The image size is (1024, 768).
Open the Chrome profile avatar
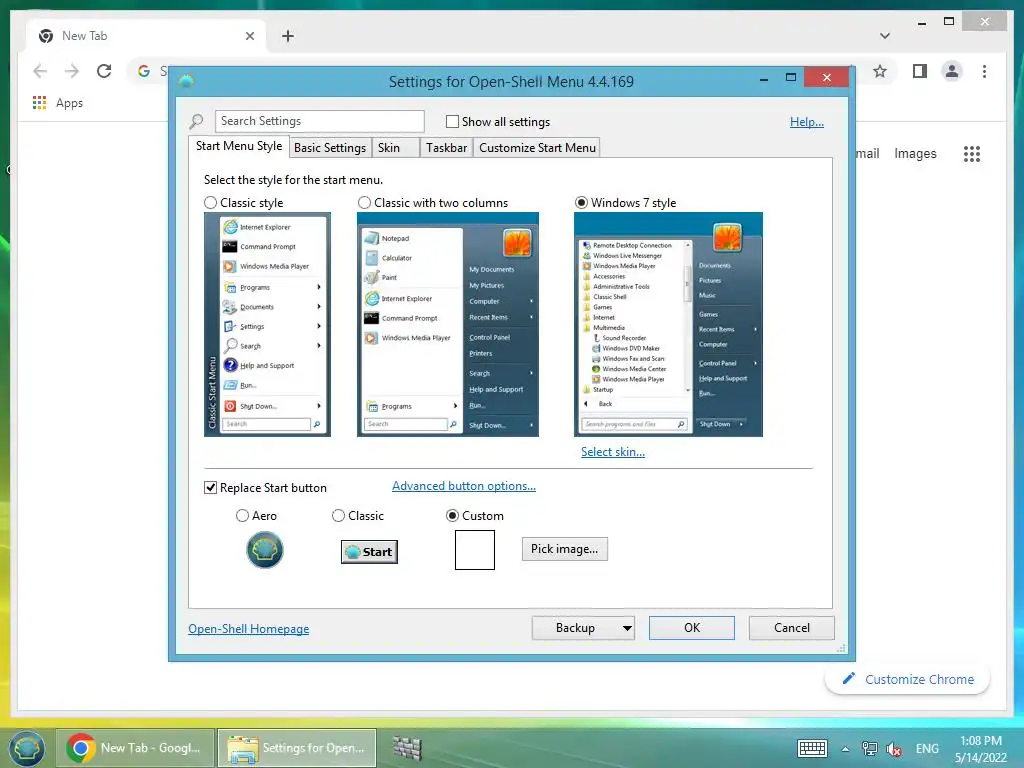952,71
